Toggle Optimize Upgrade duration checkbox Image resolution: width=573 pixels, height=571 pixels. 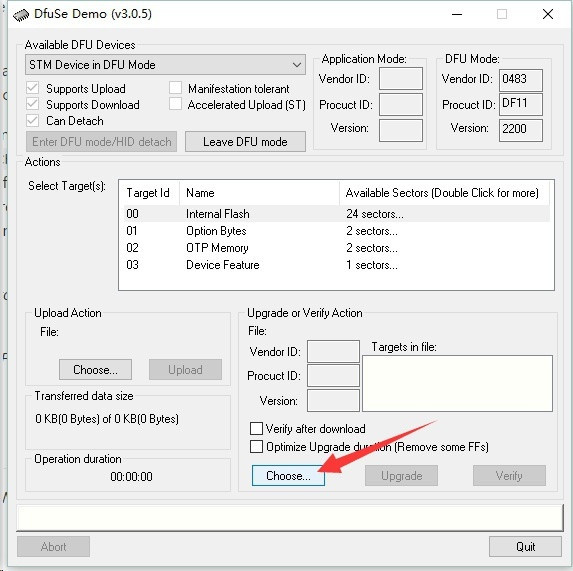click(x=256, y=446)
